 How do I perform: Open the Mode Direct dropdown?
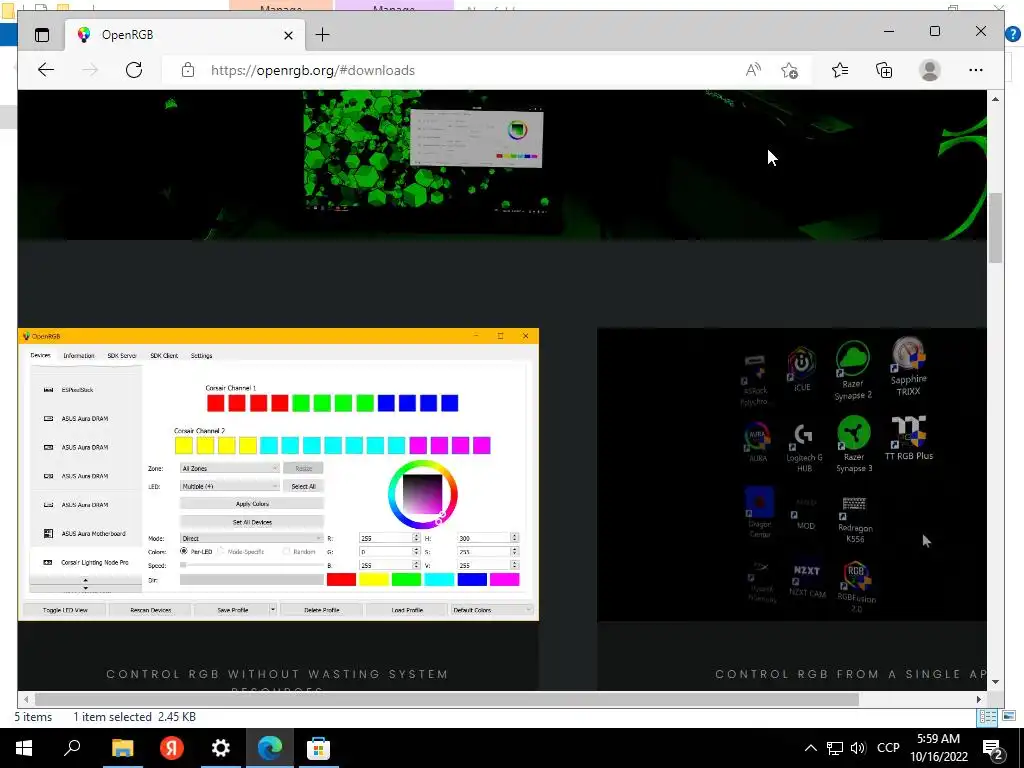[x=251, y=538]
